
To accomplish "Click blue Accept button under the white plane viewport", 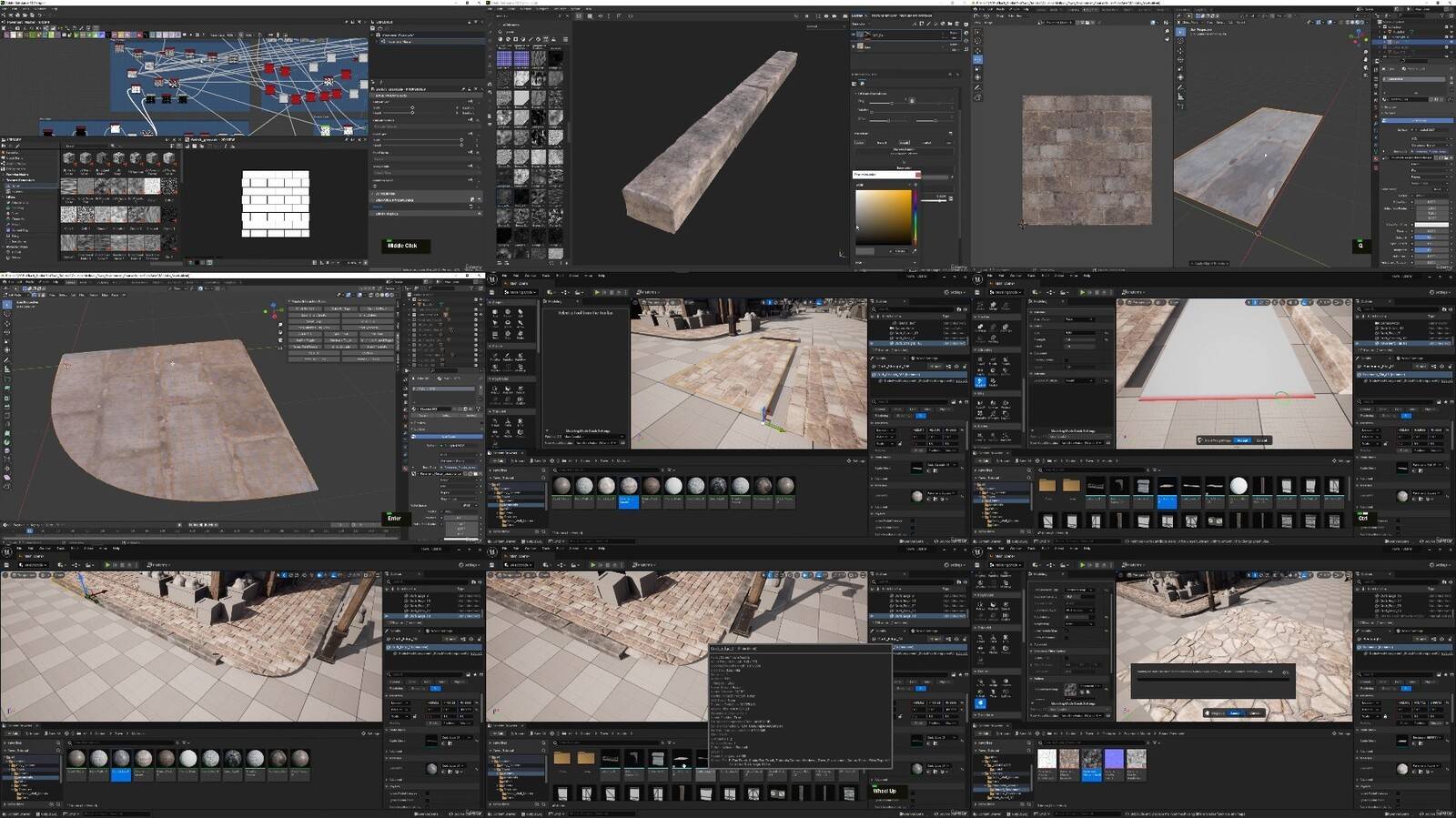I will (1241, 440).
